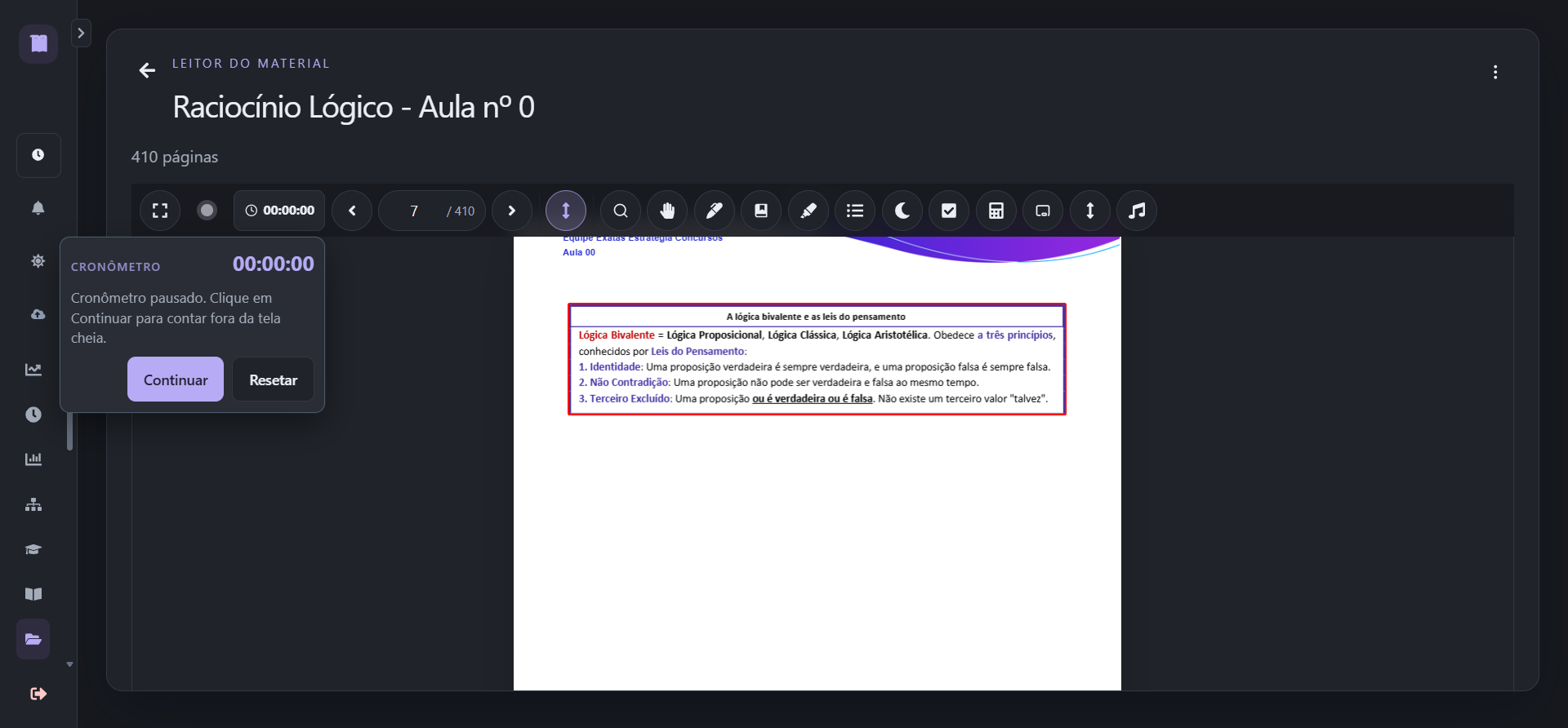Expand the sidebar with the chevron
Screen dimensions: 1568x728
pos(81,33)
